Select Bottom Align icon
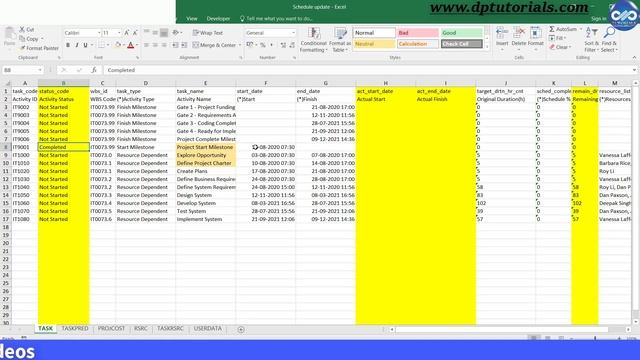This screenshot has width=640, height=360. pyautogui.click(x=164, y=33)
